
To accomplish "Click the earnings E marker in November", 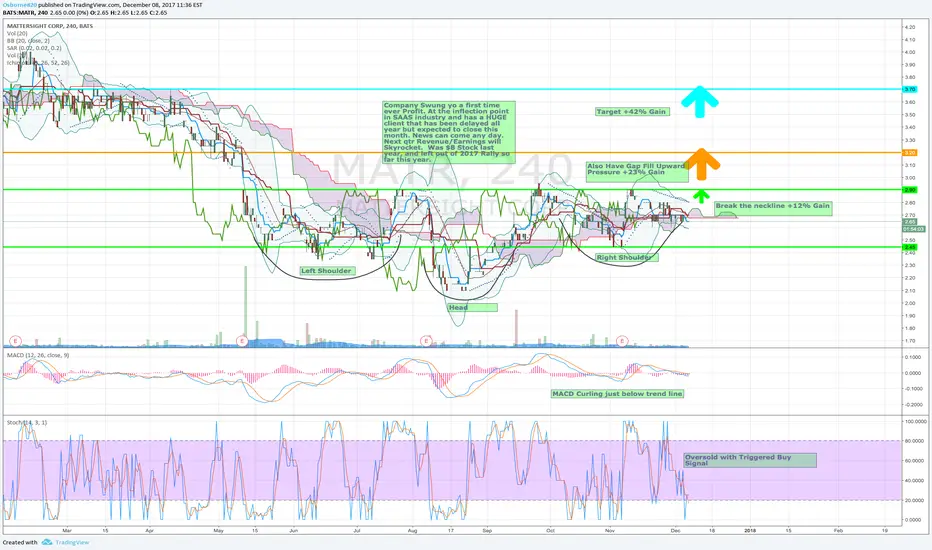I will [x=622, y=341].
